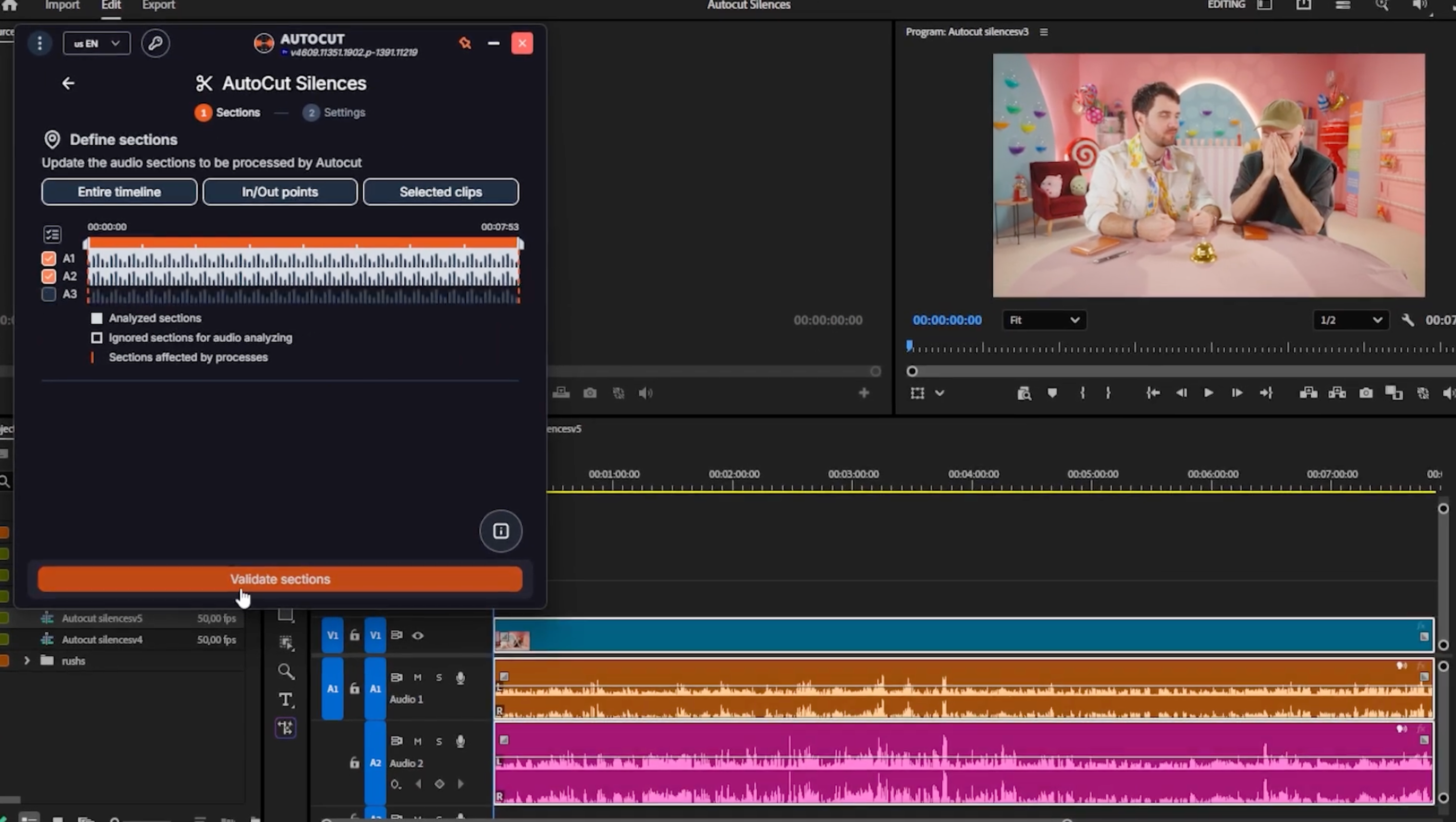Toggle V1 track output eye icon
This screenshot has height=822, width=1456.
pyautogui.click(x=418, y=635)
